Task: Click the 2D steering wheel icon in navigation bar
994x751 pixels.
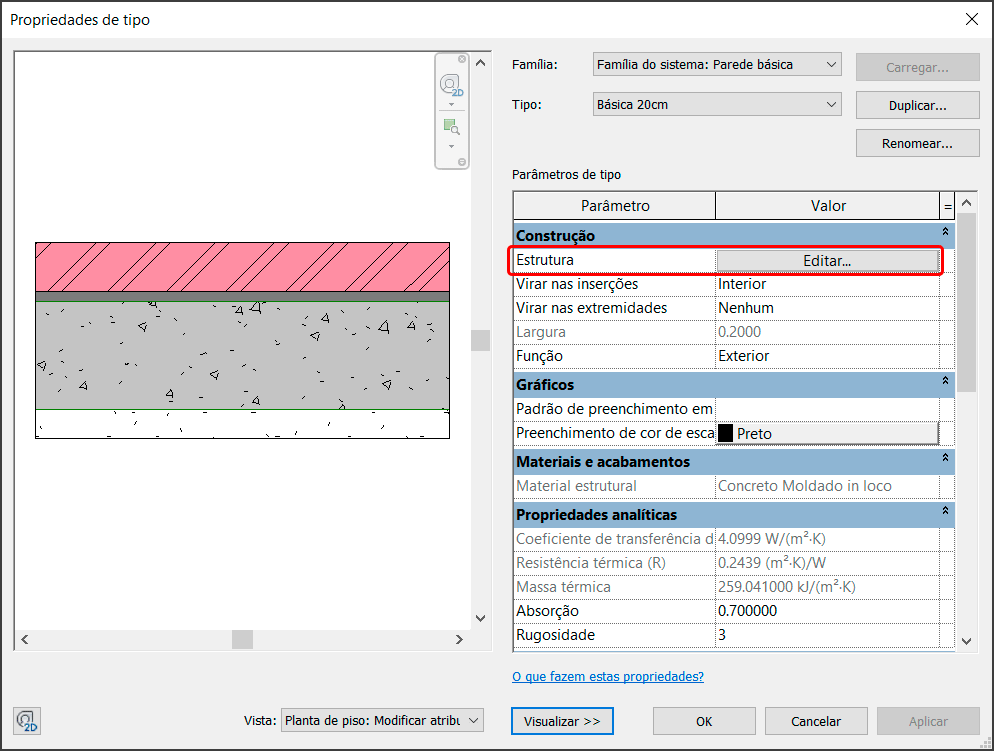Action: tap(451, 85)
